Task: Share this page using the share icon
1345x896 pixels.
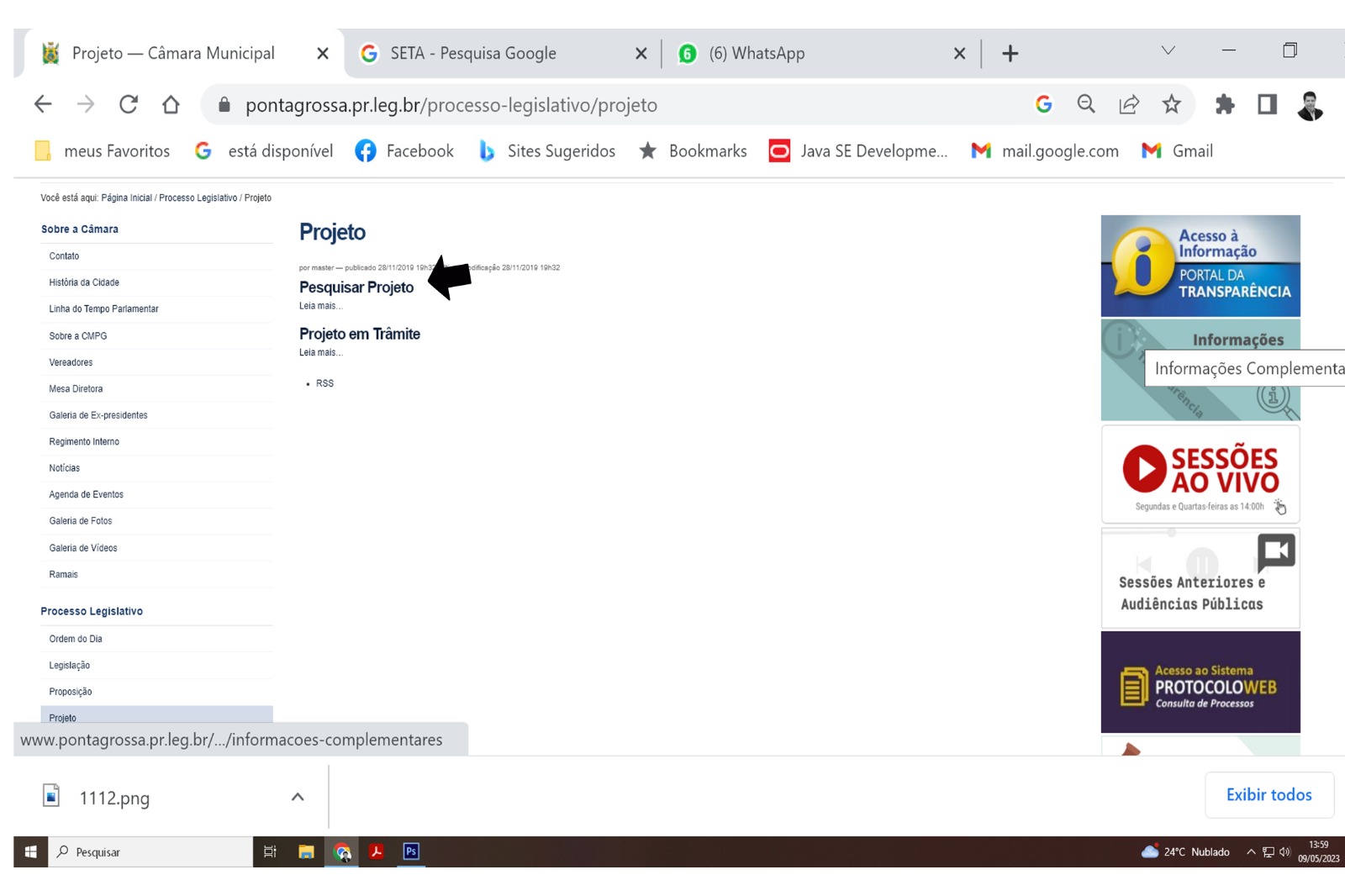Action: [x=1128, y=104]
